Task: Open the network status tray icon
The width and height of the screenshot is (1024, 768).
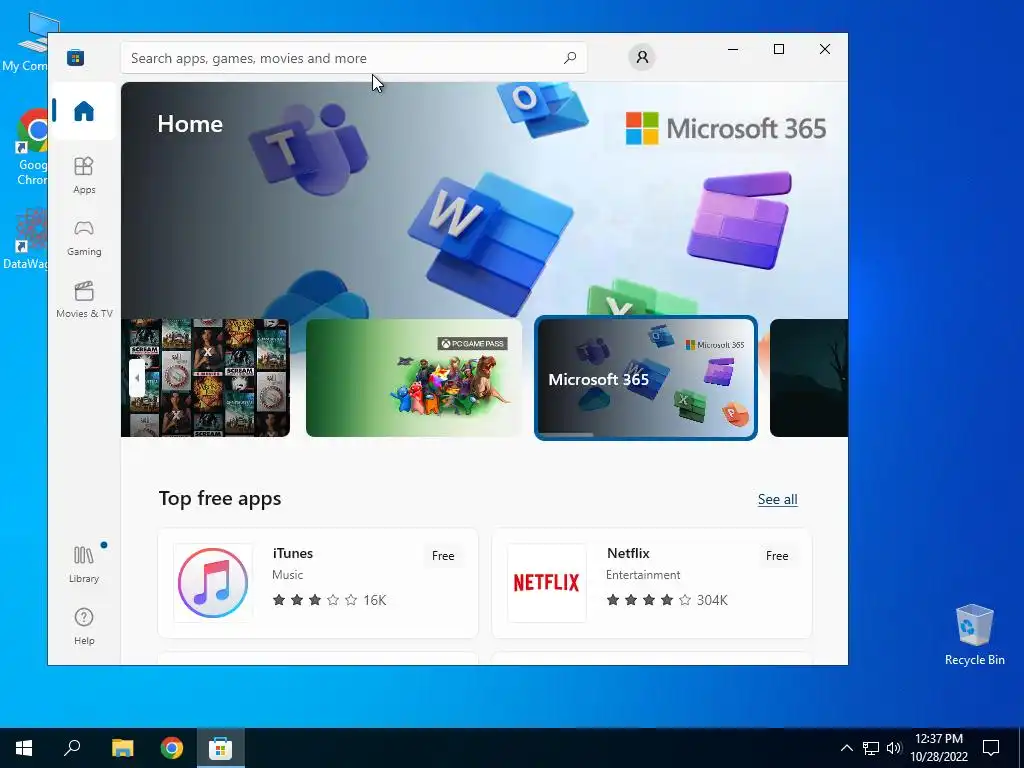Action: point(871,748)
